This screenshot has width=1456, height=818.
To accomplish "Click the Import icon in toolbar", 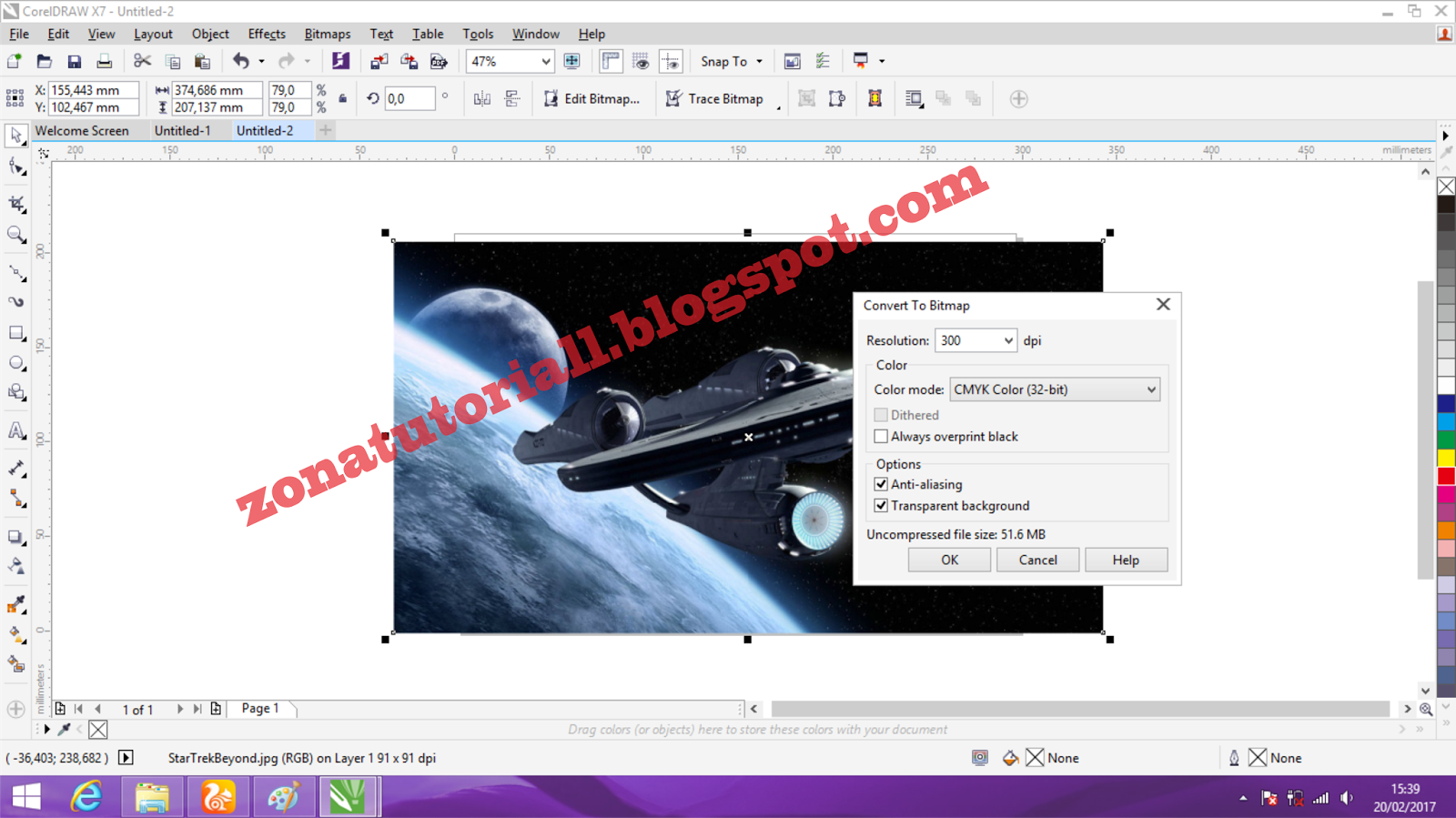I will (379, 61).
